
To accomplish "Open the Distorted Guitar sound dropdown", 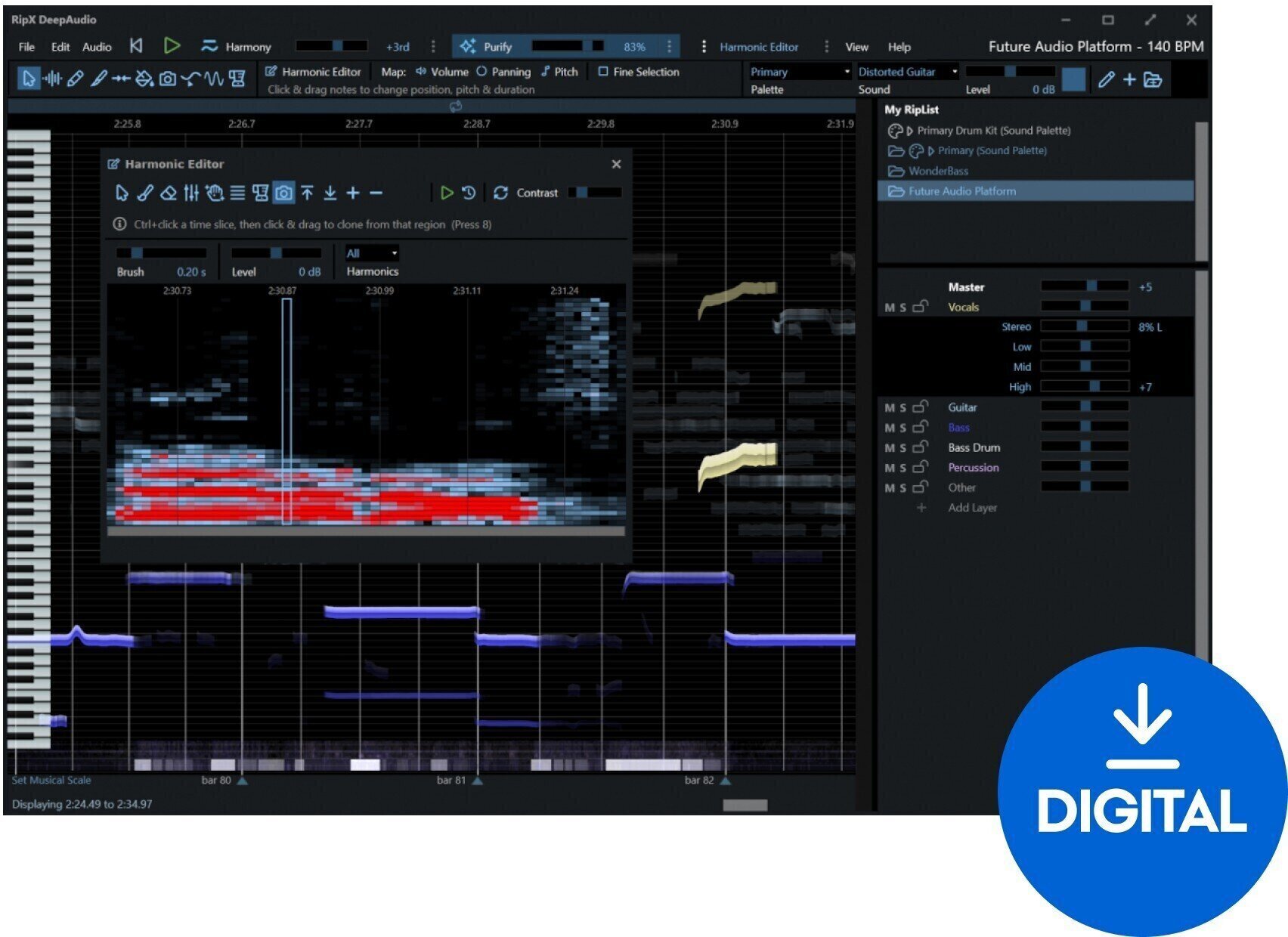I will (907, 72).
